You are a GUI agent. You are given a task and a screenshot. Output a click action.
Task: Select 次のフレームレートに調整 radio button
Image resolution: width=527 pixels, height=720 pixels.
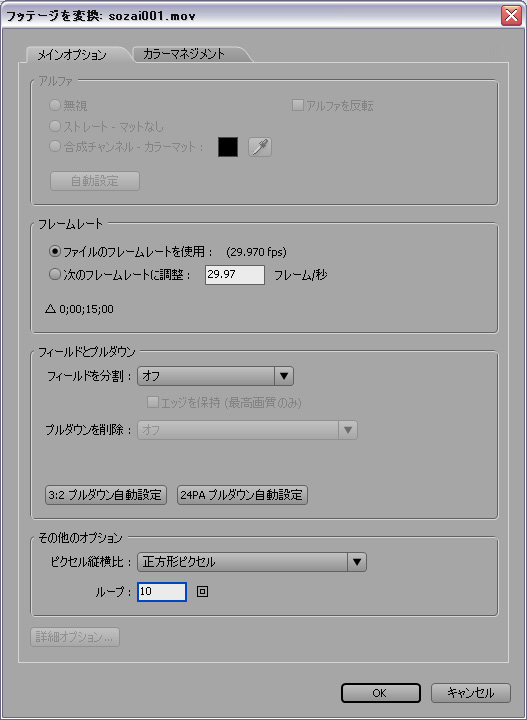(55, 275)
